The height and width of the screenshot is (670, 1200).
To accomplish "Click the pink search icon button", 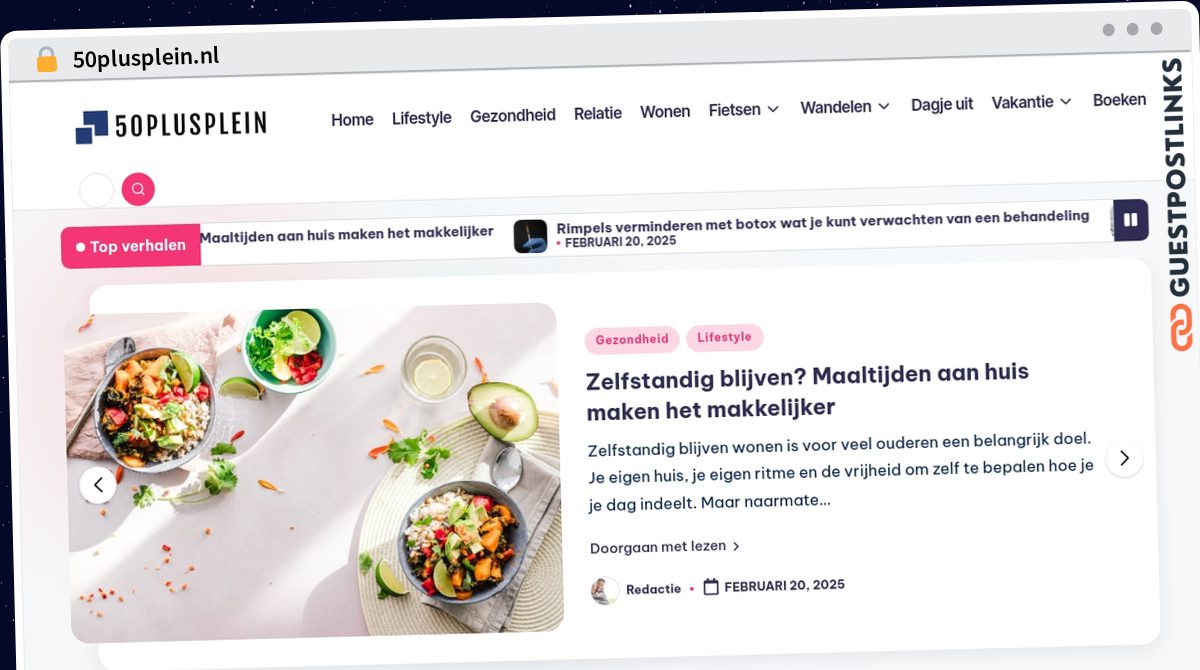I will (x=138, y=189).
